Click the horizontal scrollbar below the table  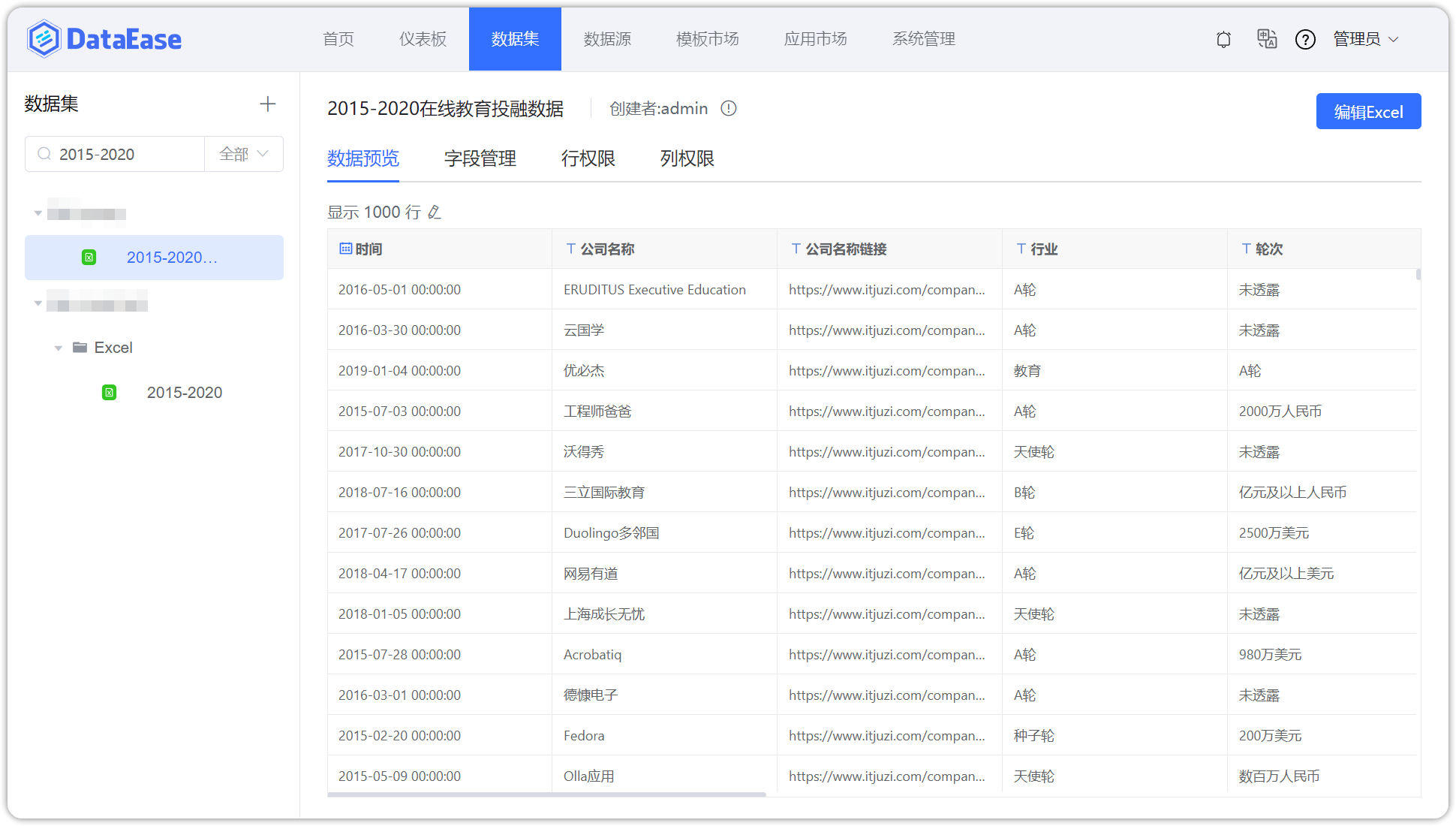548,794
